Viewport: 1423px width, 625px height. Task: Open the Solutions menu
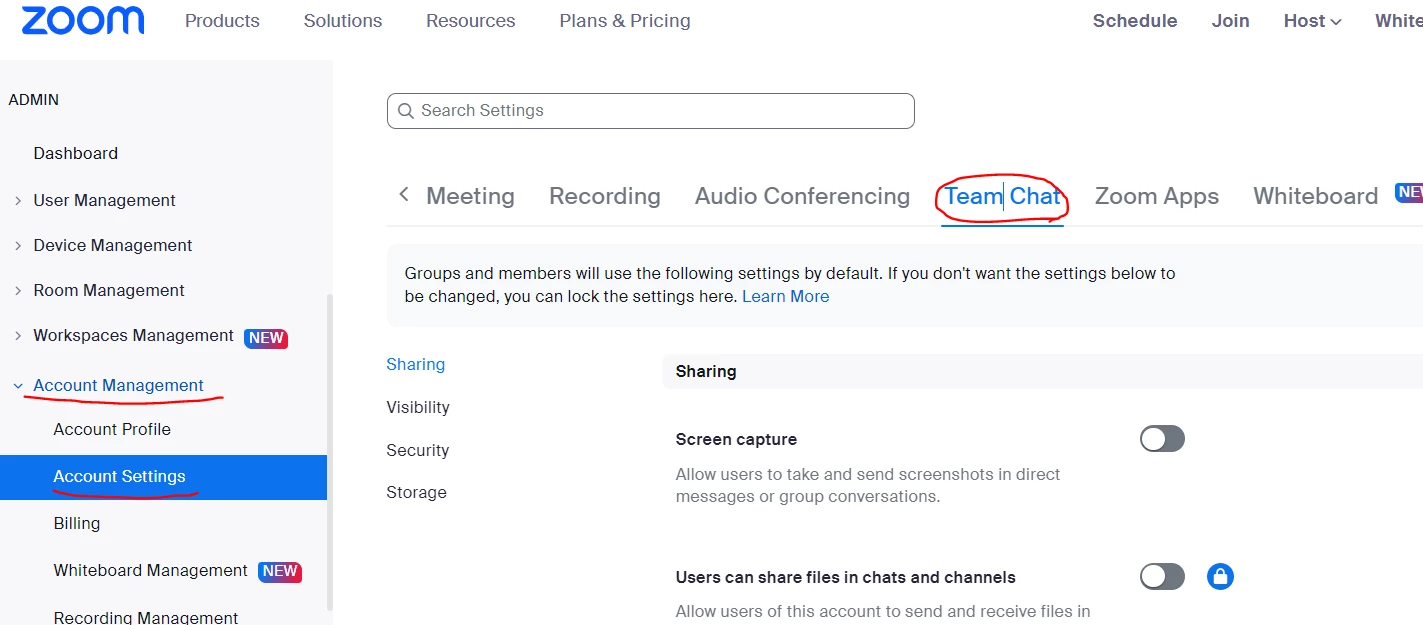(x=343, y=21)
